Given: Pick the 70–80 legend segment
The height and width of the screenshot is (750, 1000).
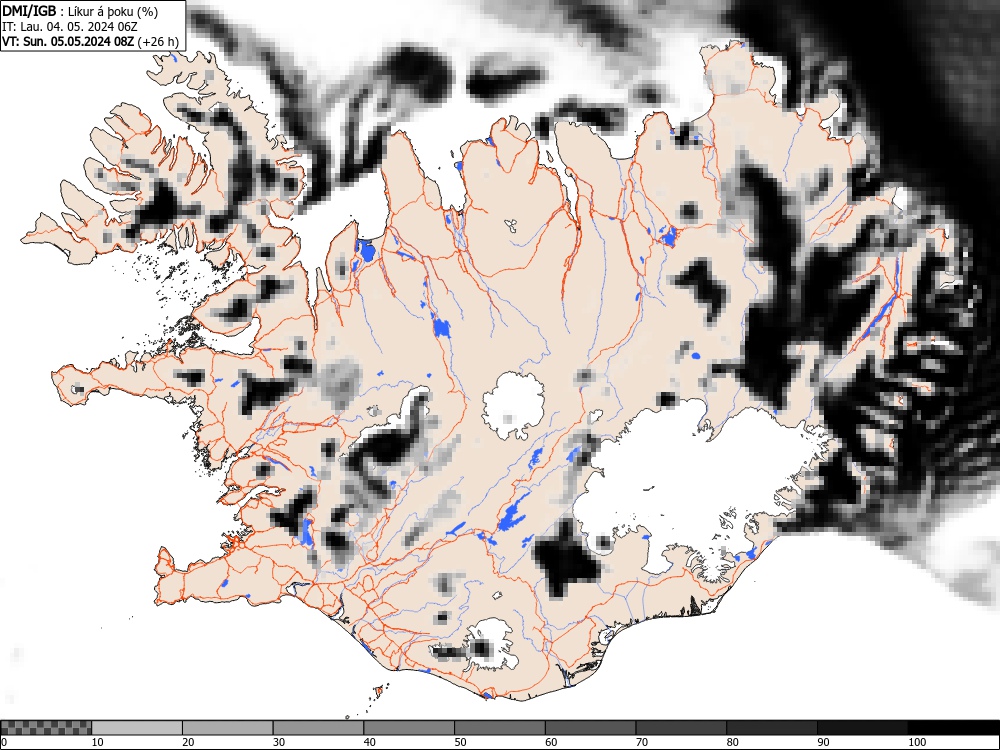Looking at the screenshot, I should click(680, 728).
